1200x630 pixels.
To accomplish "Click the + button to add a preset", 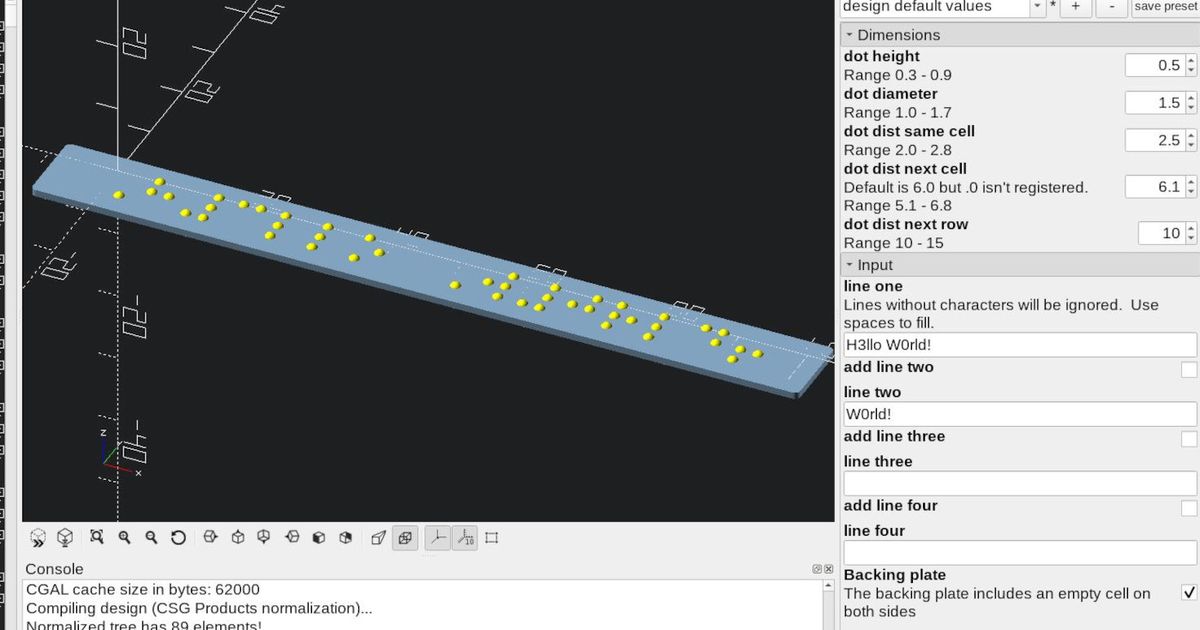I will pos(1075,7).
